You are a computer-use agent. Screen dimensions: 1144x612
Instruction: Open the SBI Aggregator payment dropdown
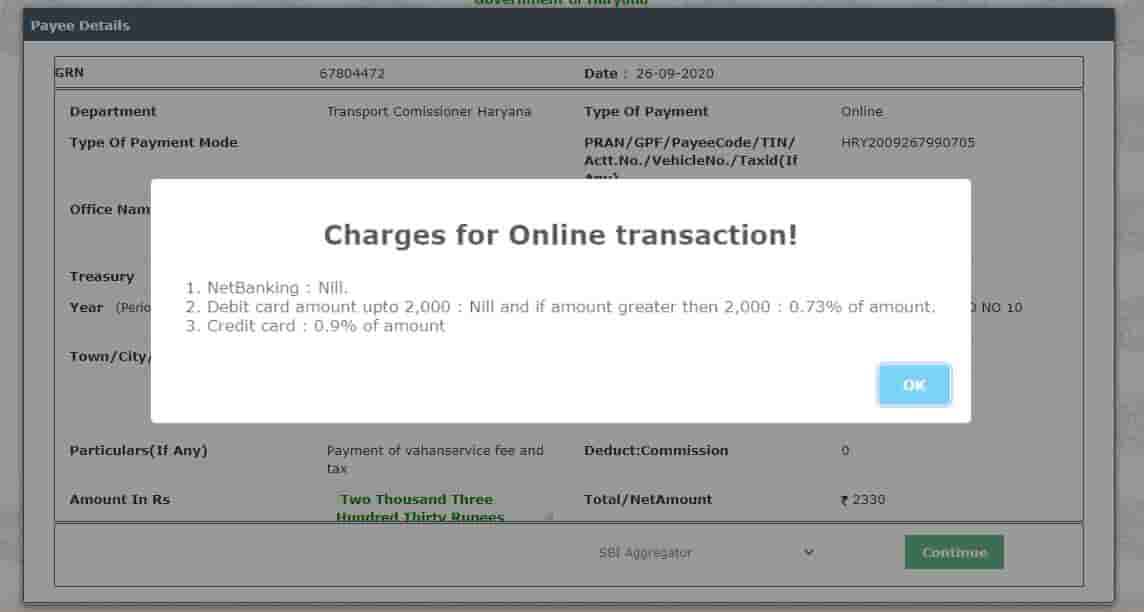pos(706,552)
